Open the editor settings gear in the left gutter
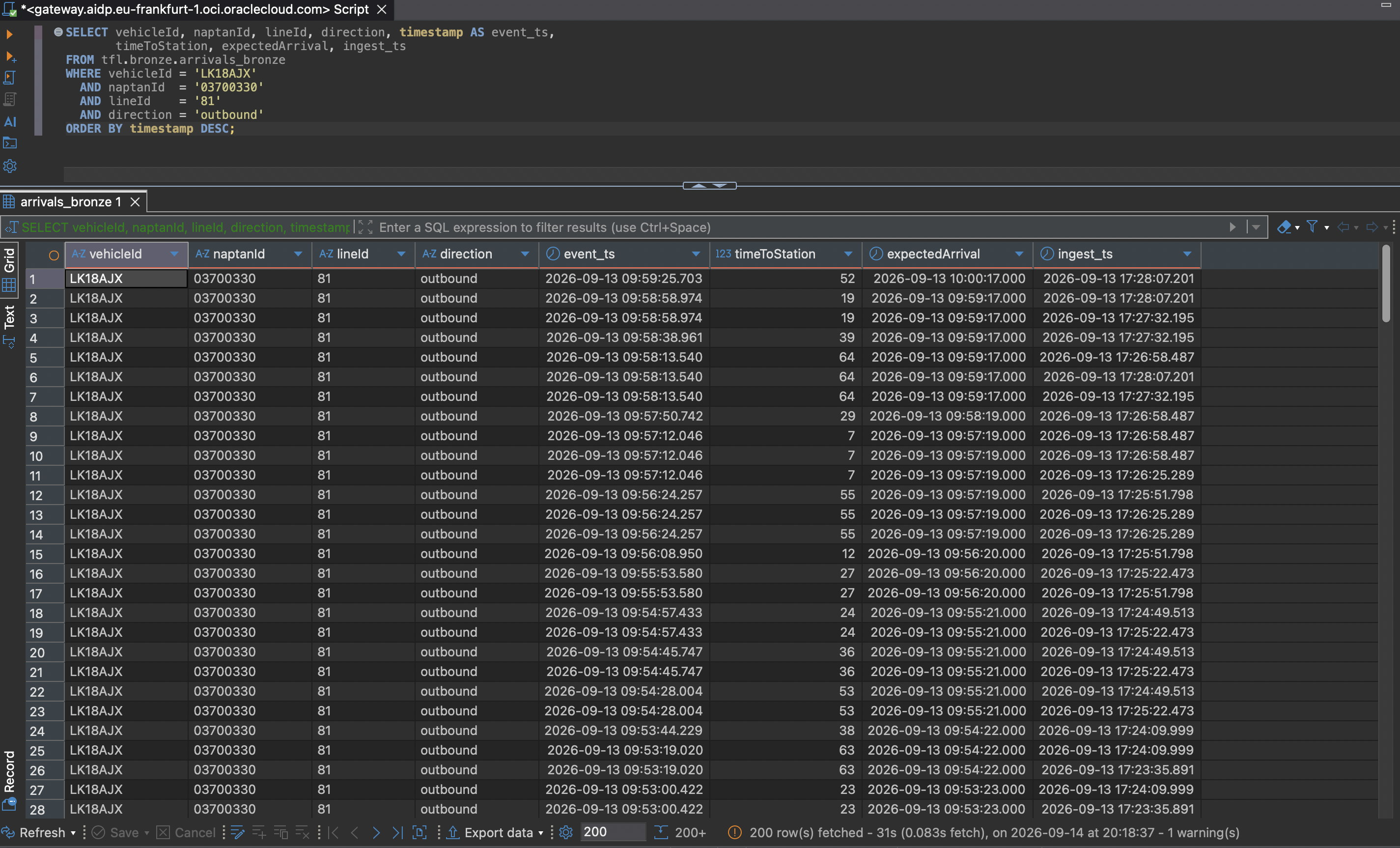The width and height of the screenshot is (1400, 848). point(10,166)
